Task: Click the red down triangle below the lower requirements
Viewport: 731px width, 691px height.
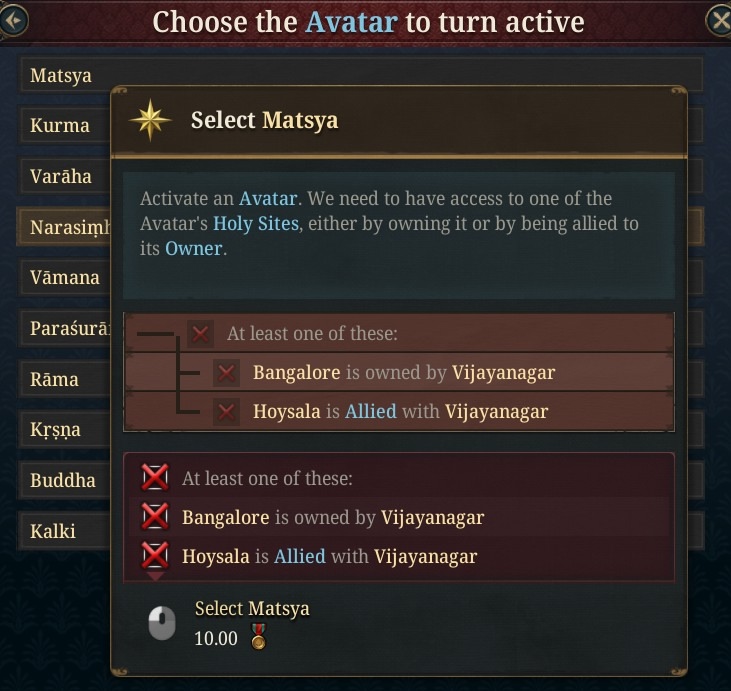Action: click(x=155, y=576)
